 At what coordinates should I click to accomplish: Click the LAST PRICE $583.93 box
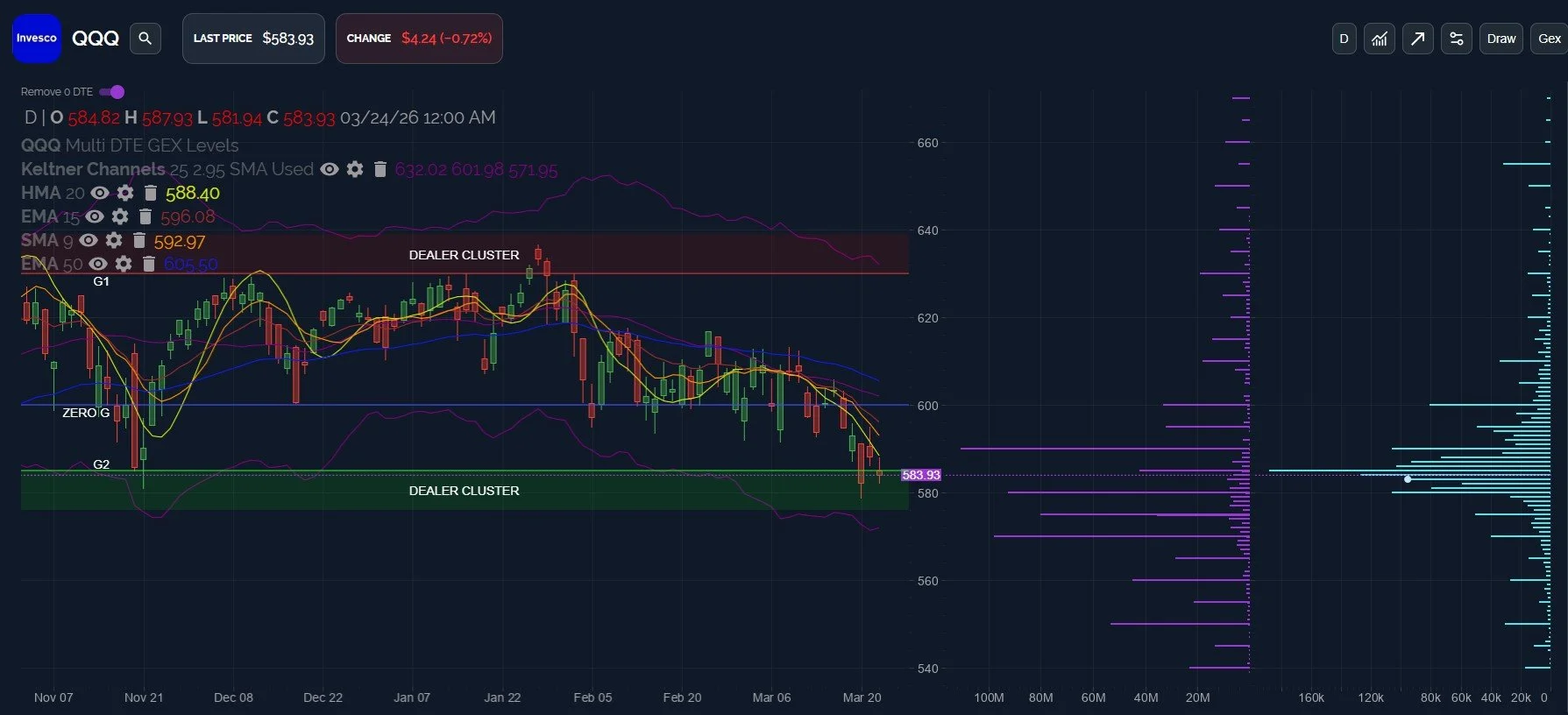(253, 39)
